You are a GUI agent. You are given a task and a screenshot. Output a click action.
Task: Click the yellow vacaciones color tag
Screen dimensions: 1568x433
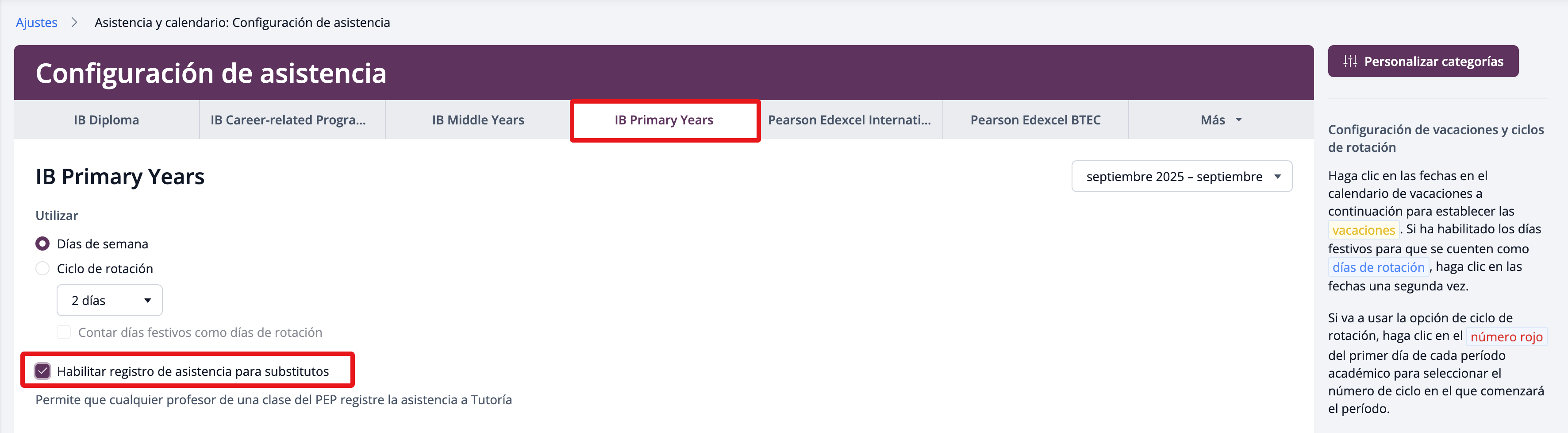(1363, 230)
